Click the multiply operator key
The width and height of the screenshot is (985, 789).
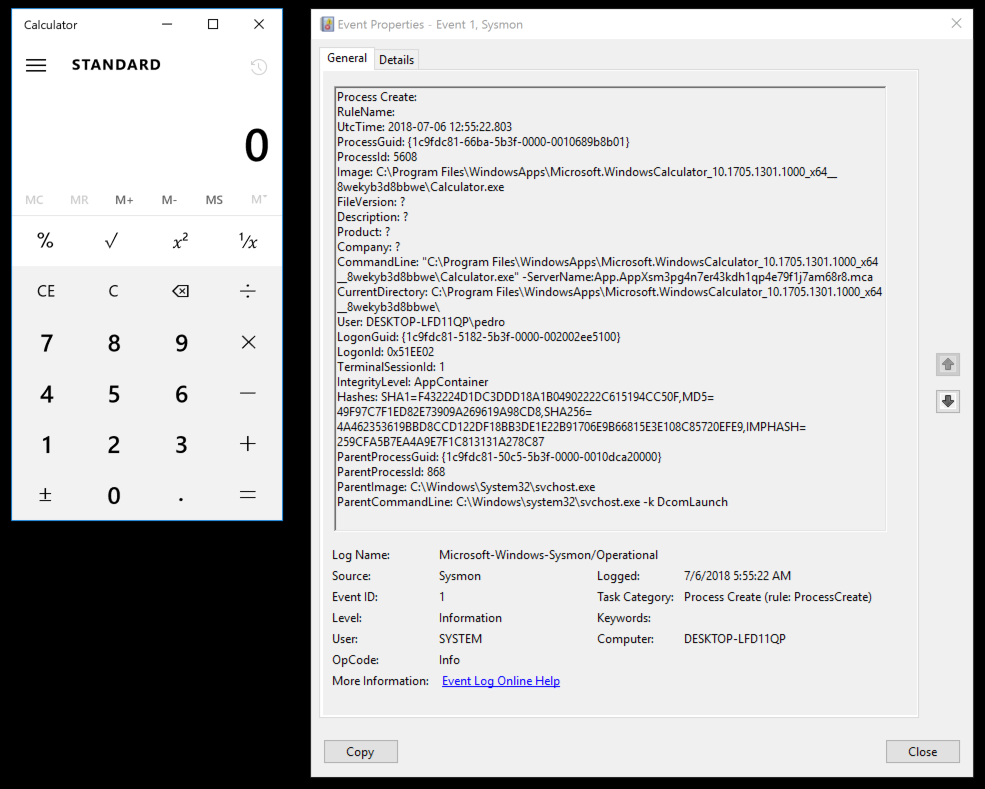pyautogui.click(x=248, y=342)
